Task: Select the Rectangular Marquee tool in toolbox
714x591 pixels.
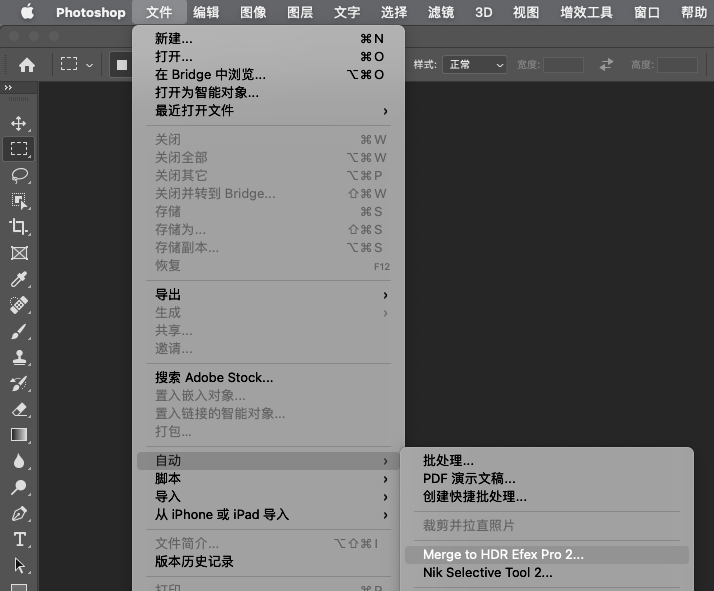Action: coord(19,149)
